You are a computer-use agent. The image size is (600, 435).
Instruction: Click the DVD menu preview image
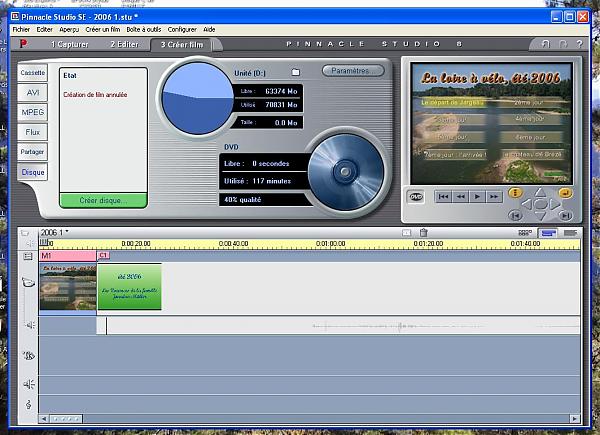(x=491, y=124)
